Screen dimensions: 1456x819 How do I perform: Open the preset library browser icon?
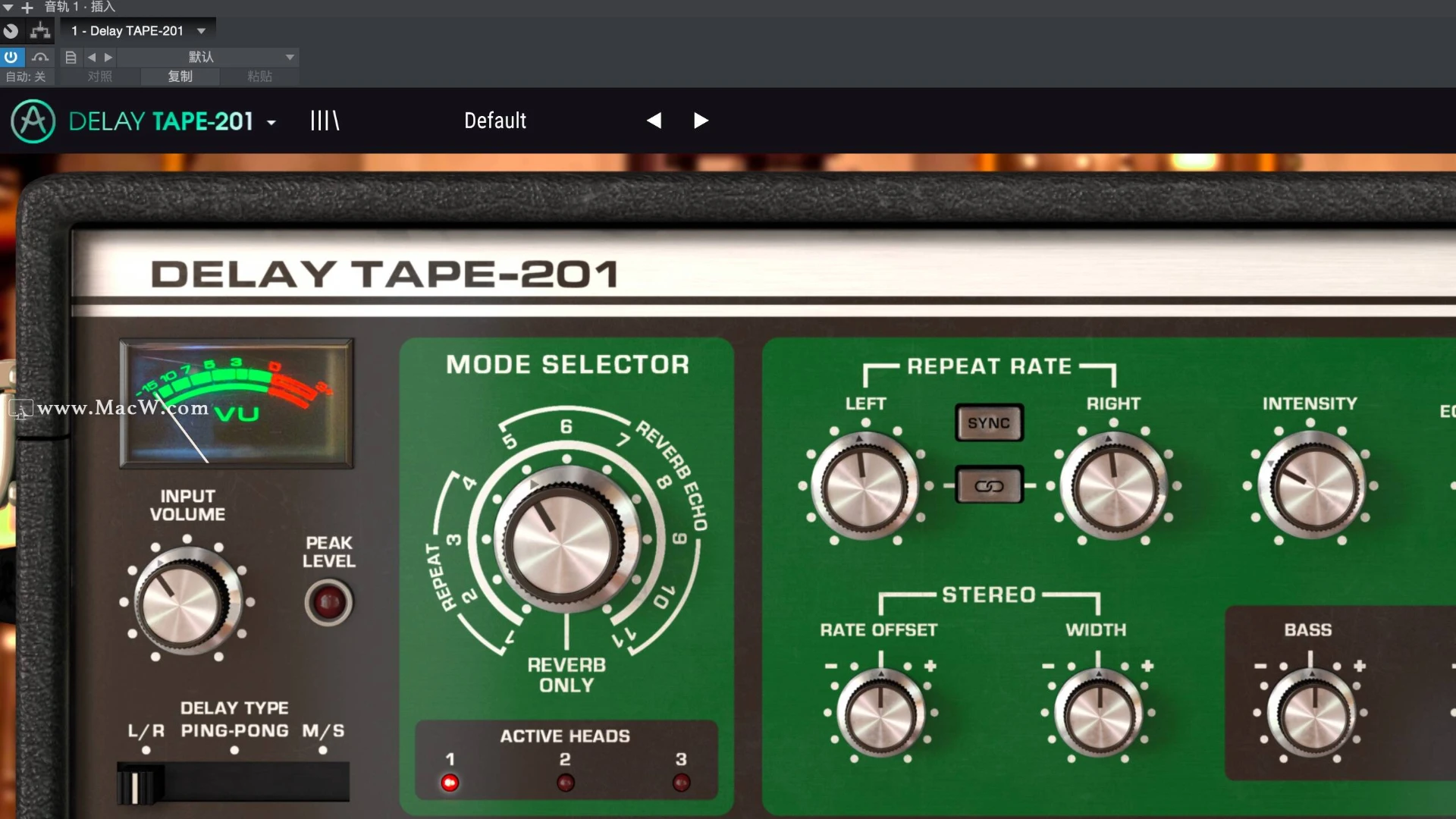click(325, 121)
